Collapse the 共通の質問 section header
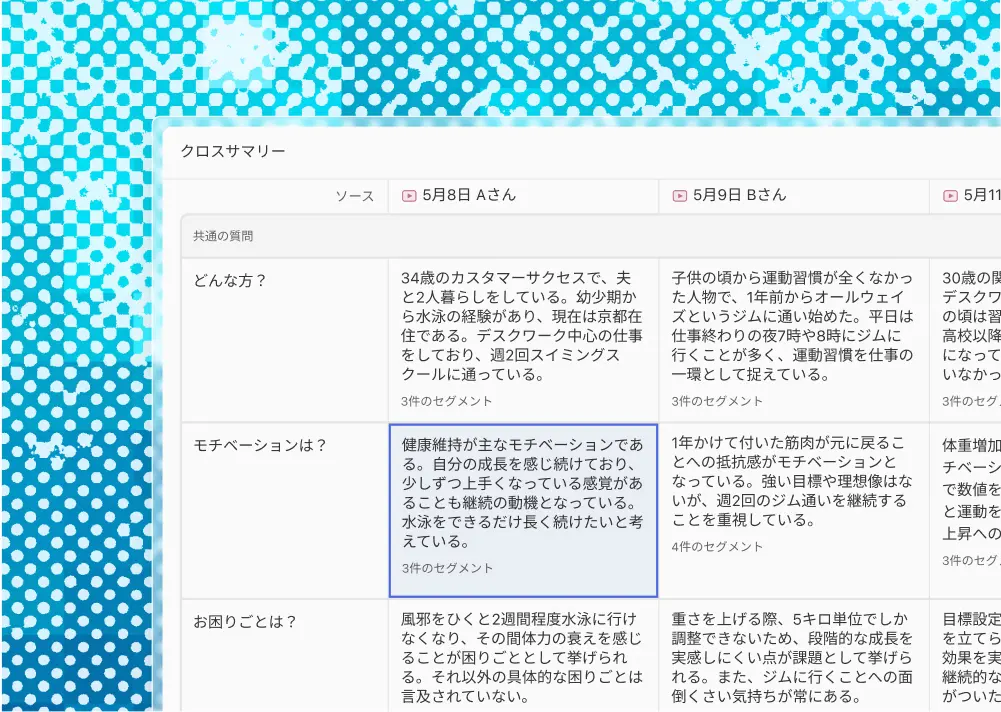This screenshot has height=712, width=1001. 223,237
